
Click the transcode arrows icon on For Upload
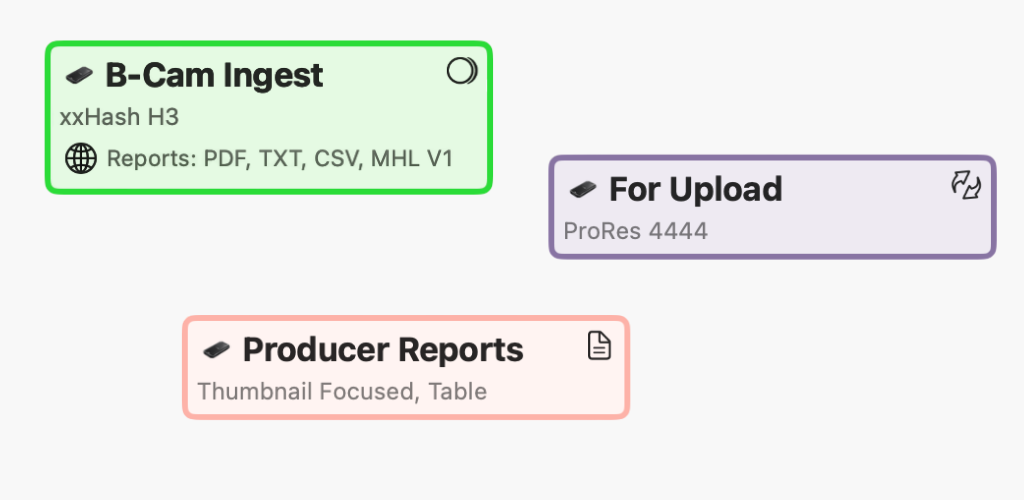(x=966, y=185)
